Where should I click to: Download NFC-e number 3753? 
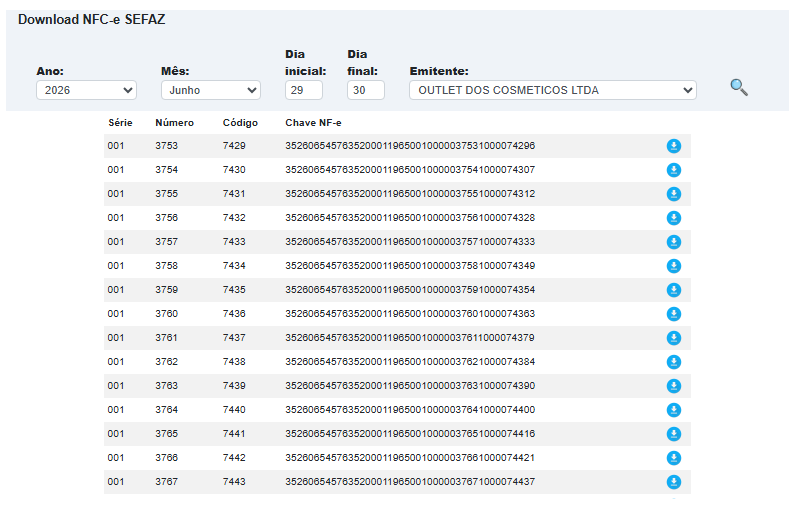674,146
